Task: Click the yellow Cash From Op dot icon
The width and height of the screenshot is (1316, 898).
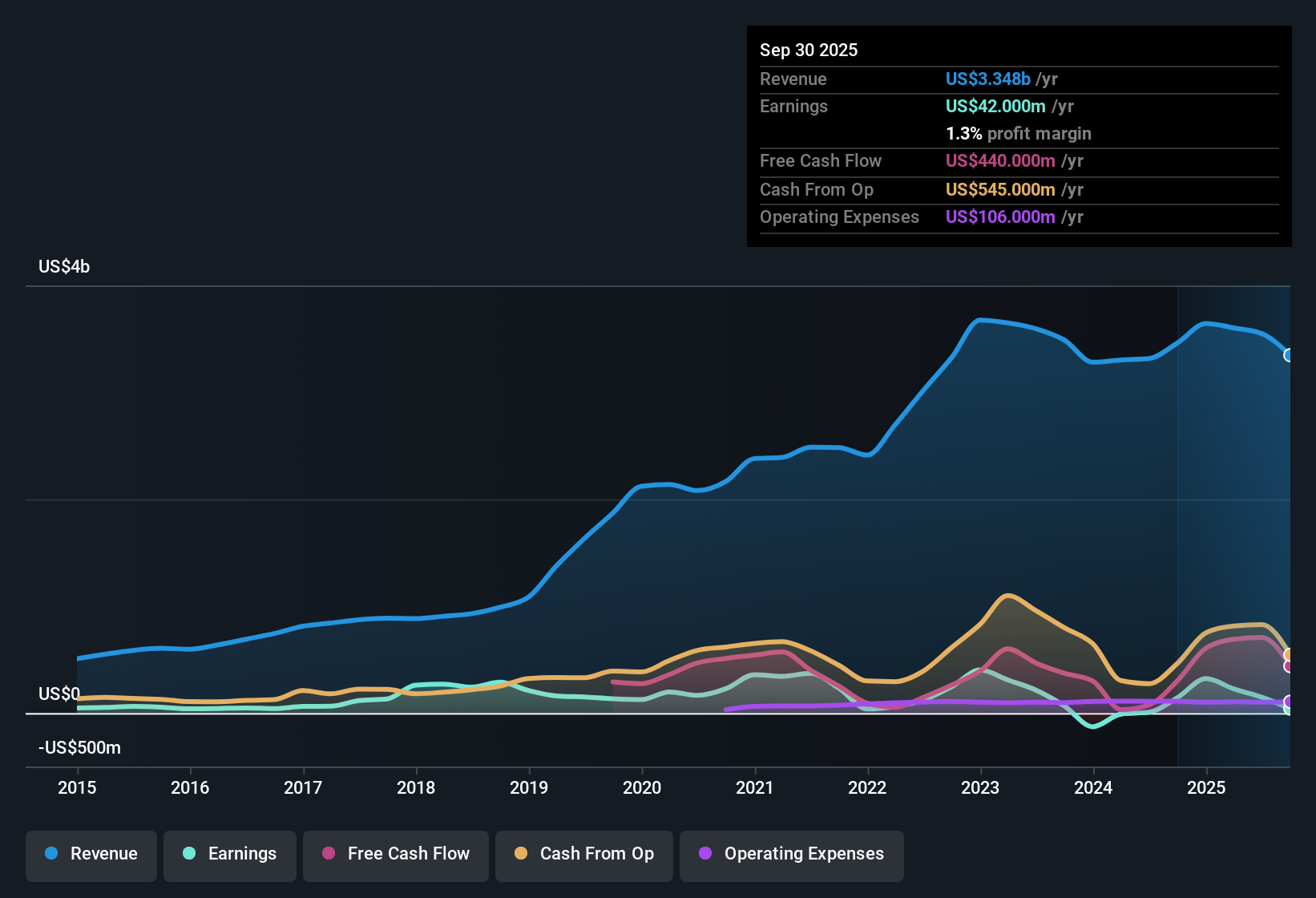Action: (522, 854)
